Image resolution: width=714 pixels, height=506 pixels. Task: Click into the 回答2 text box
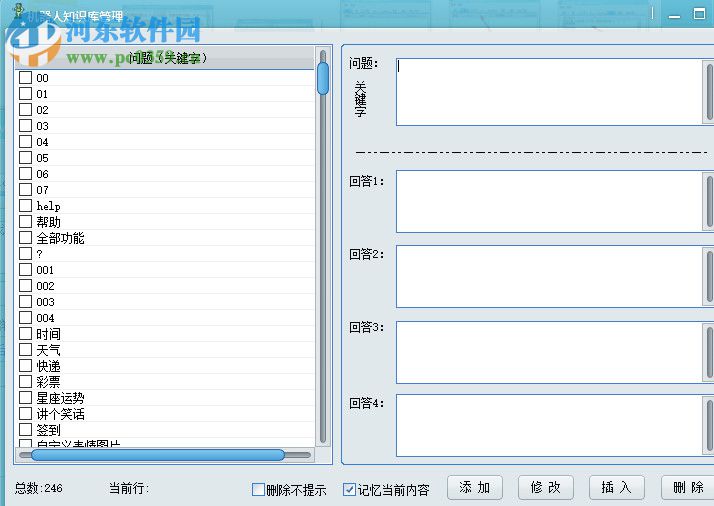(549, 276)
